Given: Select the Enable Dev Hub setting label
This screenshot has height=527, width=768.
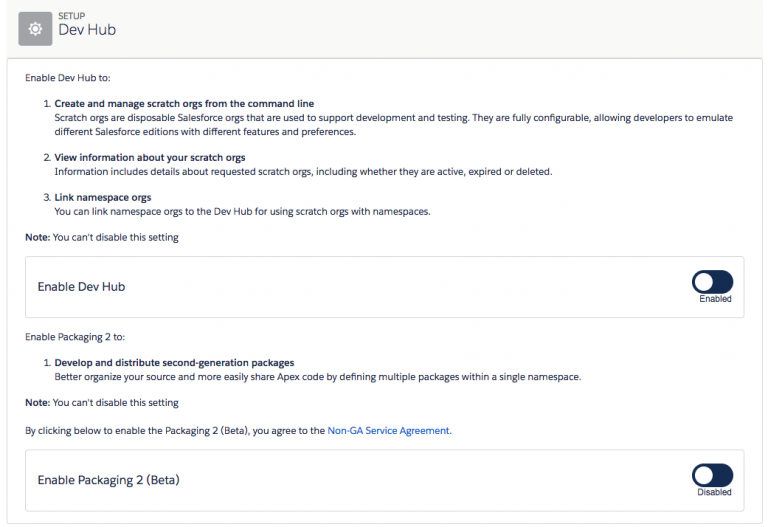Looking at the screenshot, I should point(81,287).
